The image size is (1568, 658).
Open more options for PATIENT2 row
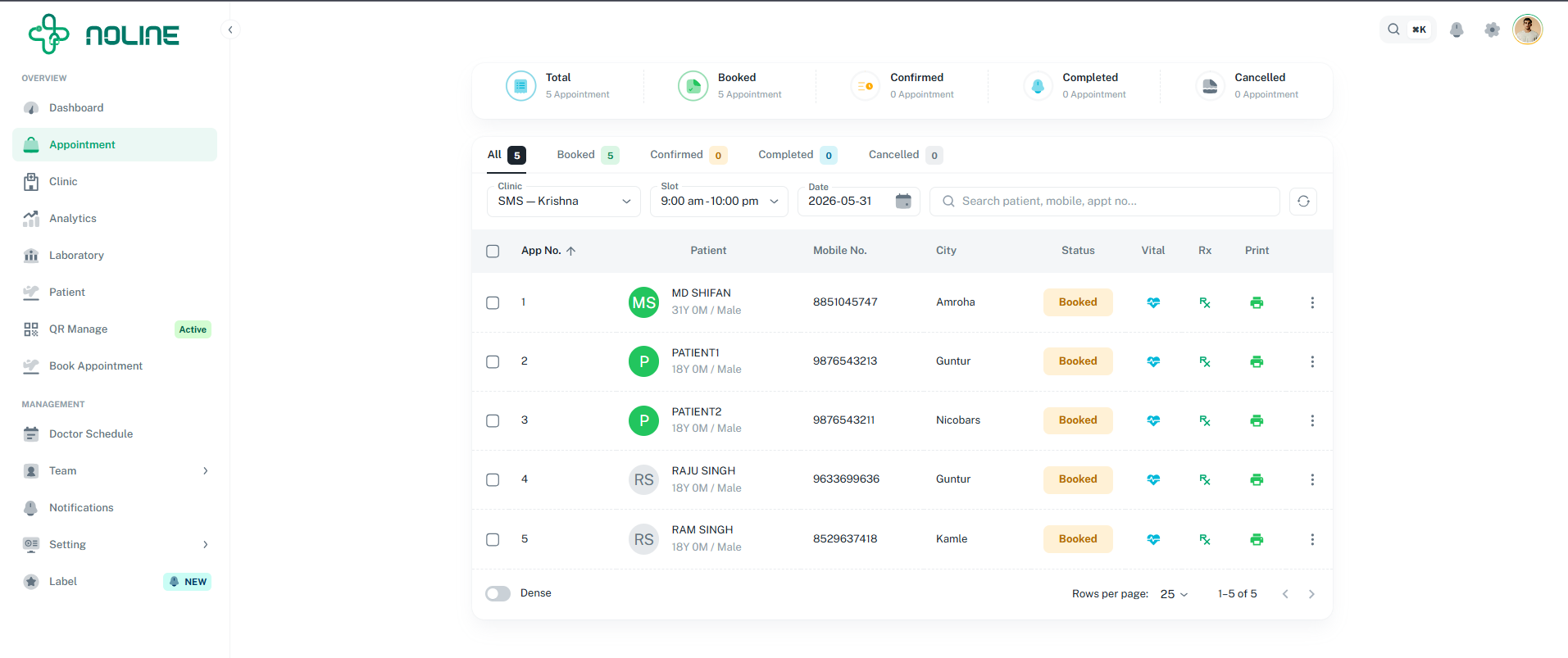pos(1312,420)
